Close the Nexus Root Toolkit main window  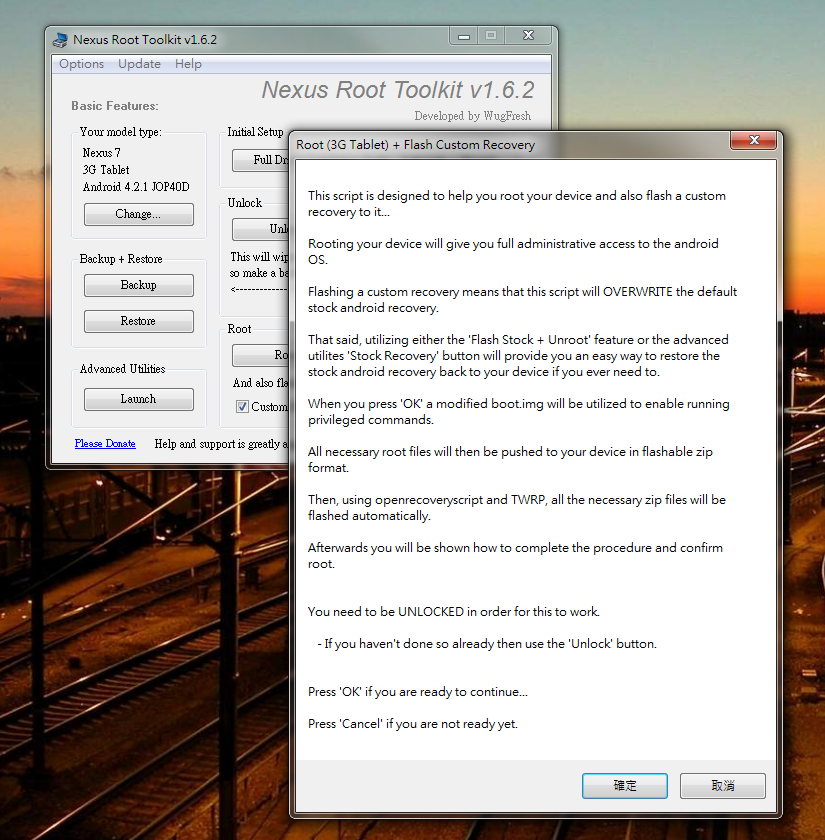[x=528, y=35]
